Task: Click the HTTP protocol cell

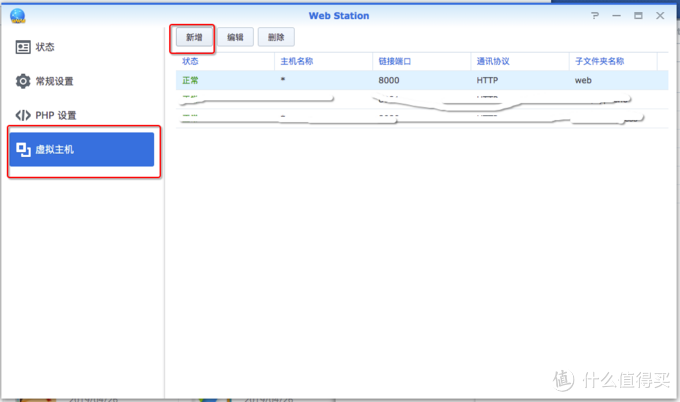Action: tap(487, 80)
